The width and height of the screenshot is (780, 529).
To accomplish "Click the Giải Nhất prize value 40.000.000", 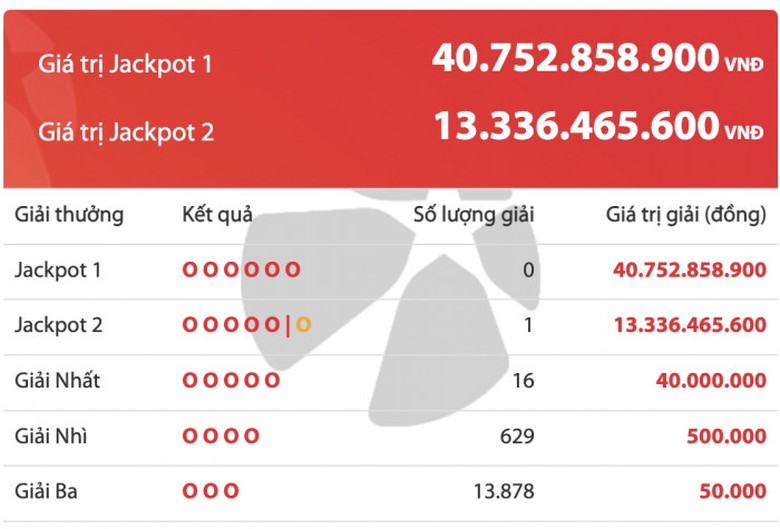I will (711, 380).
